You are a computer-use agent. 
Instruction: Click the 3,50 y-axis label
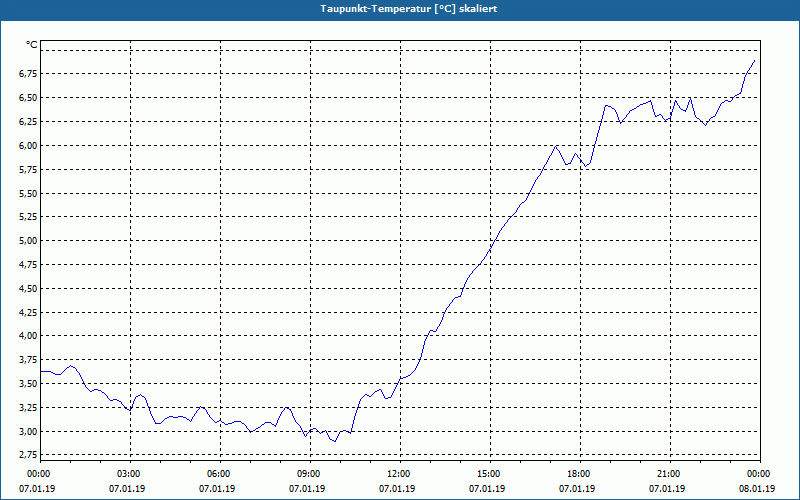(28, 384)
